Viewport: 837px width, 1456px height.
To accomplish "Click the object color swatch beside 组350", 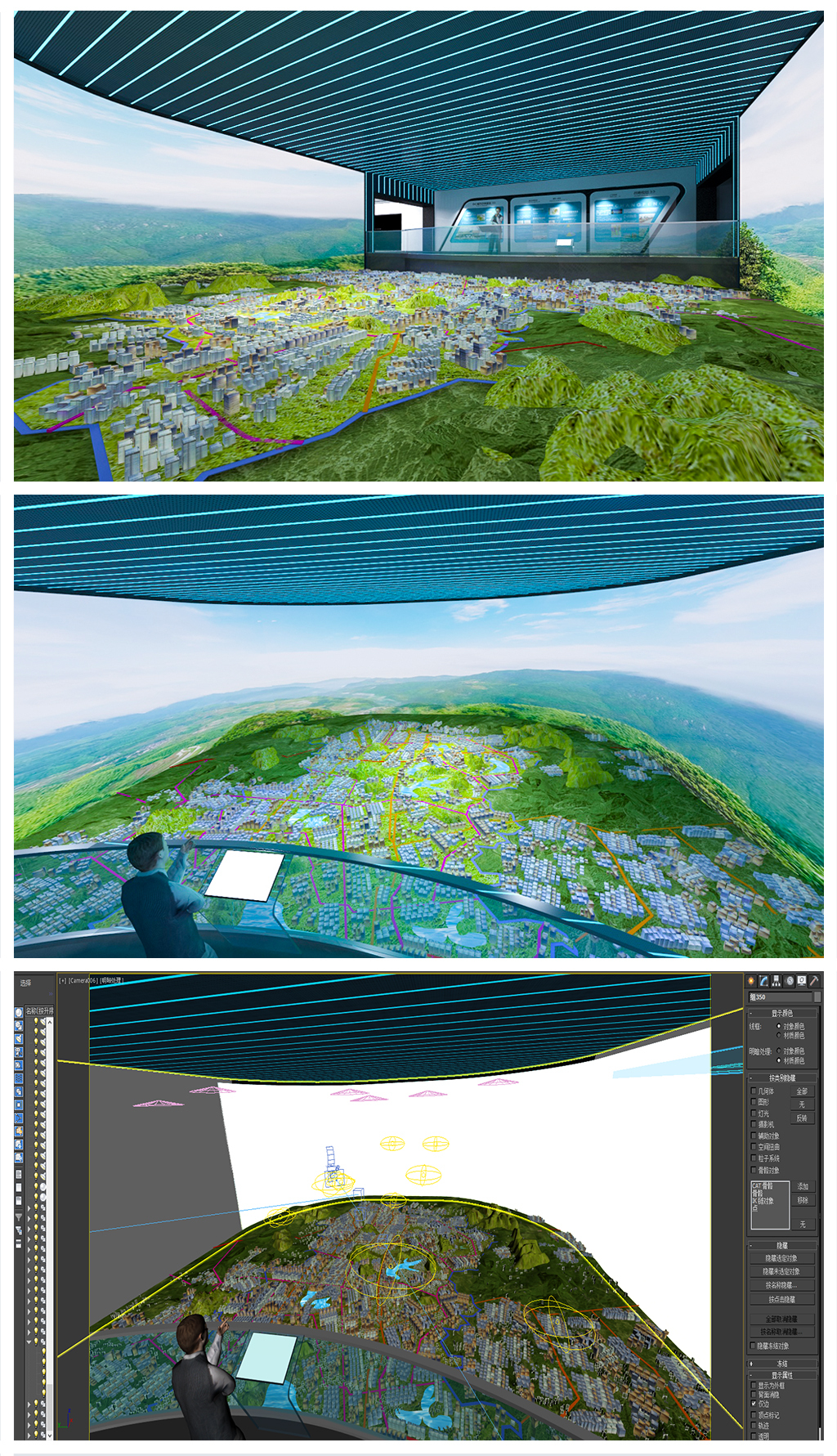I will click(x=817, y=997).
